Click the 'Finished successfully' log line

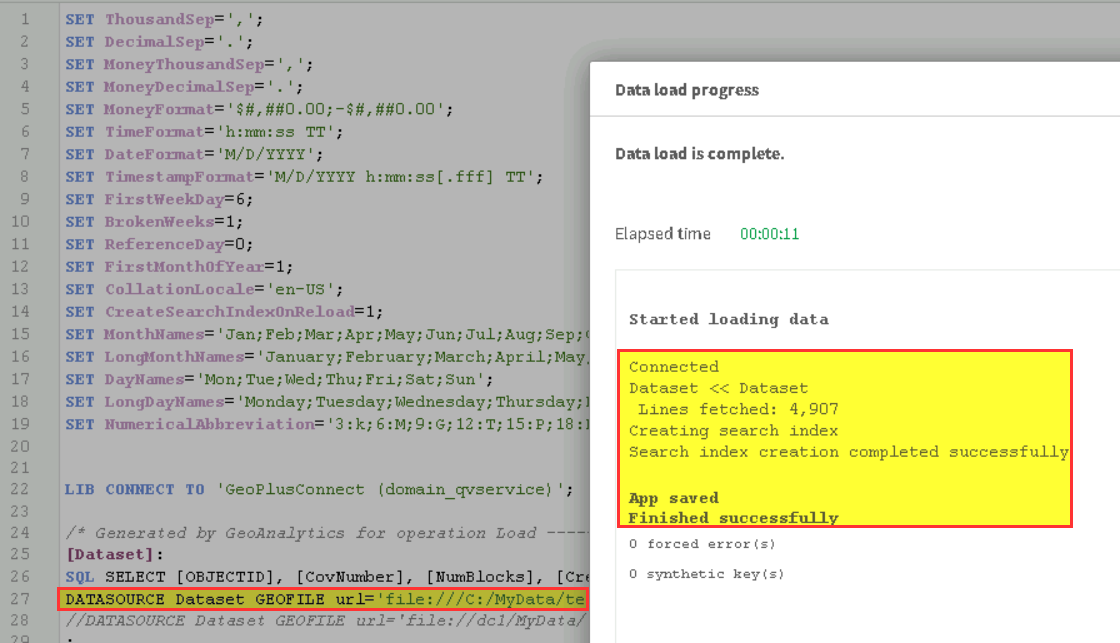(733, 518)
